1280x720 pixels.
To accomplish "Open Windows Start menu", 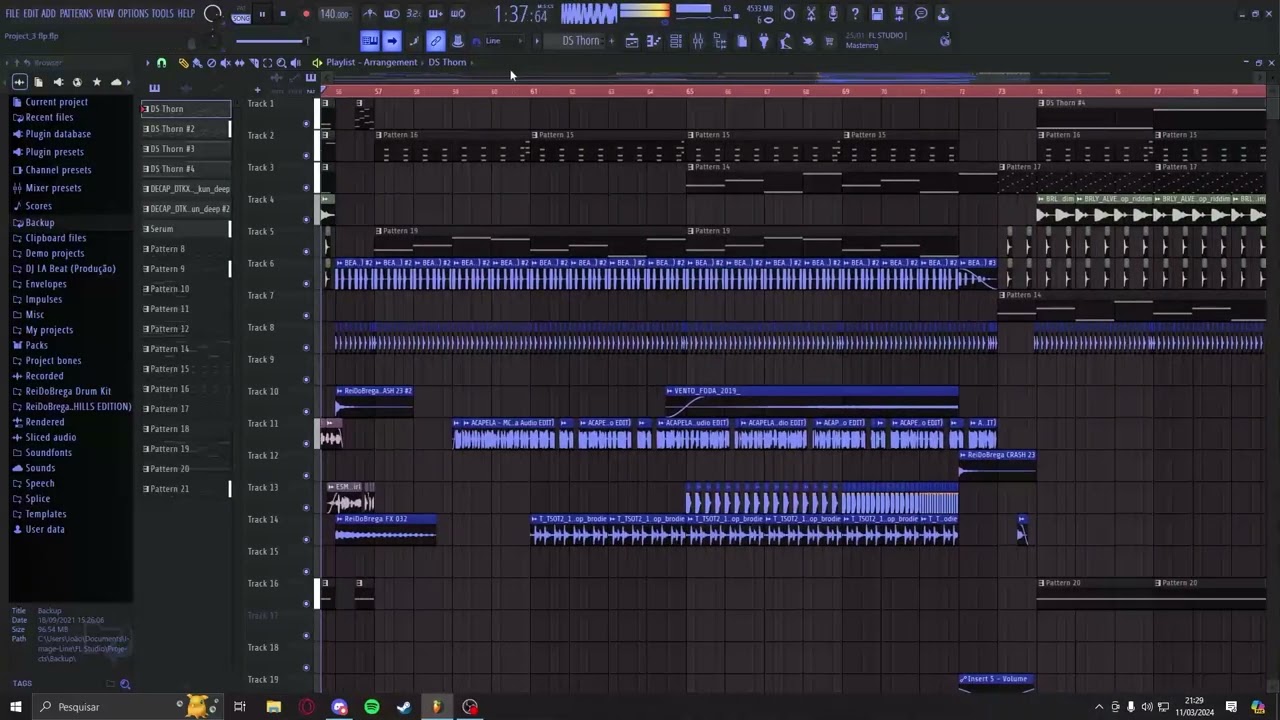I will coord(16,707).
